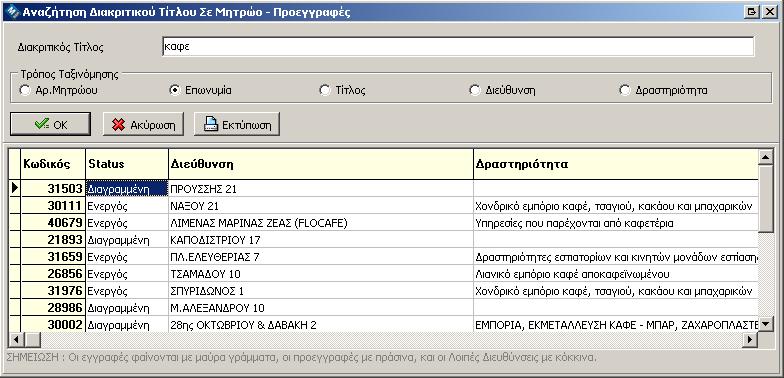784x378 pixels.
Task: Select Επωνυμία sorting option
Action: 201,90
